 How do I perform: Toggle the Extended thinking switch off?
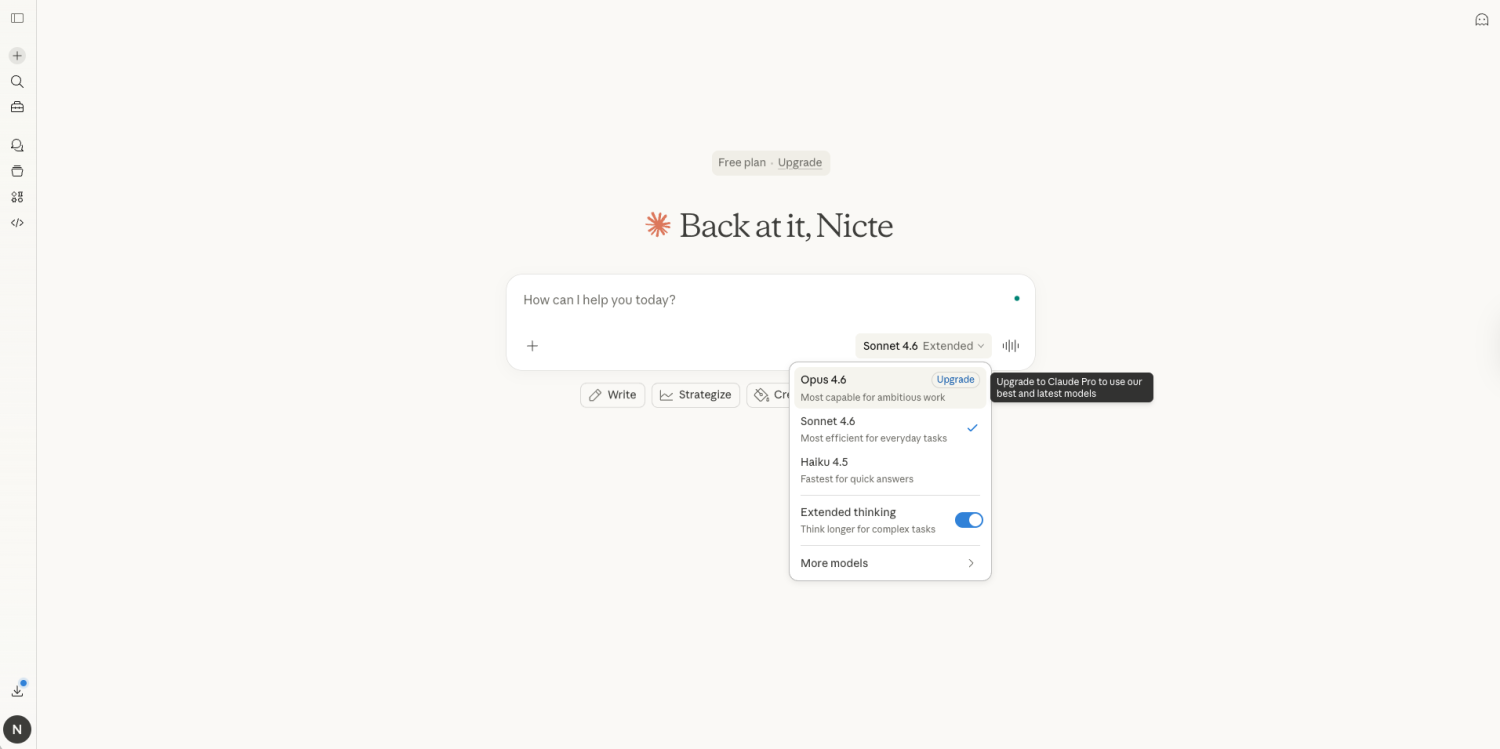coord(969,520)
